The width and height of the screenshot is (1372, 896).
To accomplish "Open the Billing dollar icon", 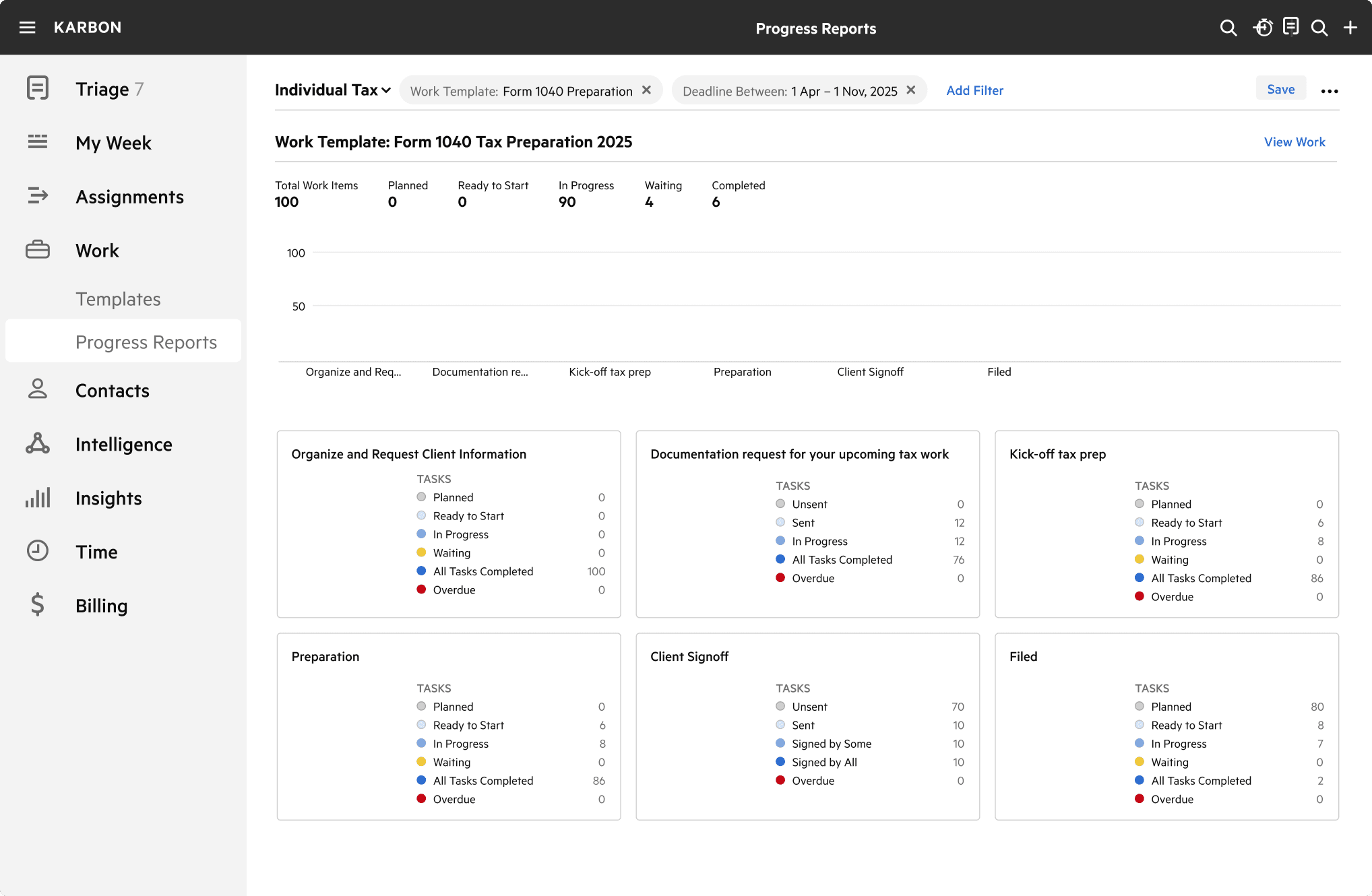I will 37,606.
